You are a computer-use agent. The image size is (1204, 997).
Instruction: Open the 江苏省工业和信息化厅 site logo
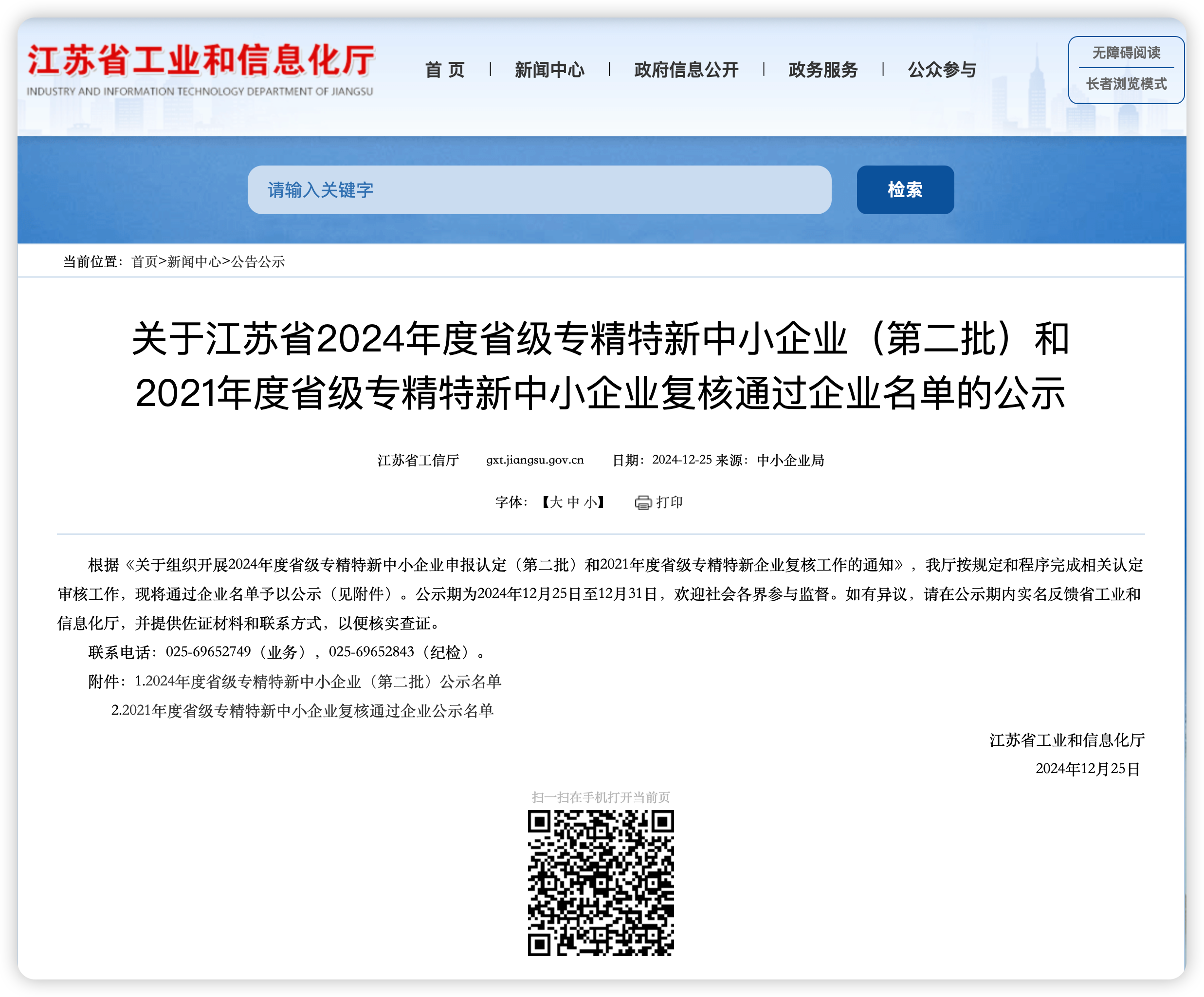tap(201, 70)
